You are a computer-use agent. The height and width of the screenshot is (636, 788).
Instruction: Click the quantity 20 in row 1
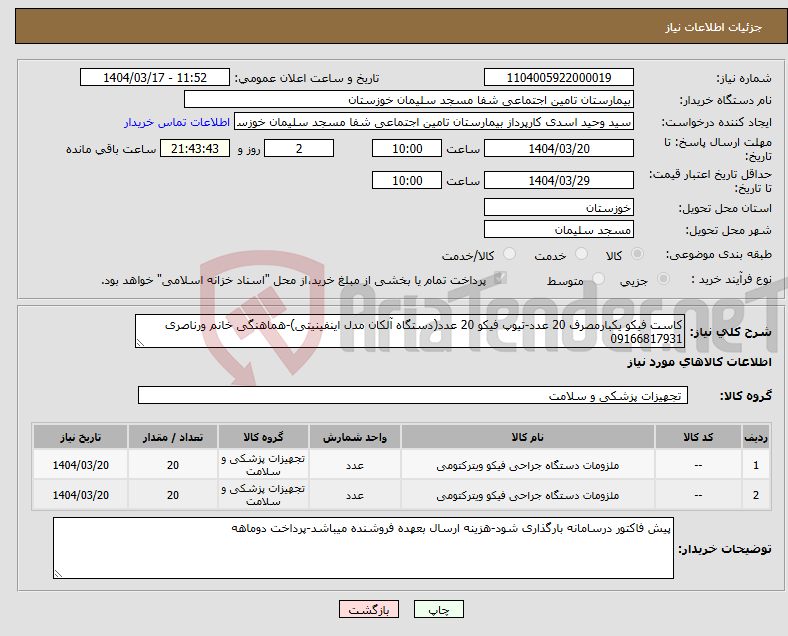click(x=173, y=465)
